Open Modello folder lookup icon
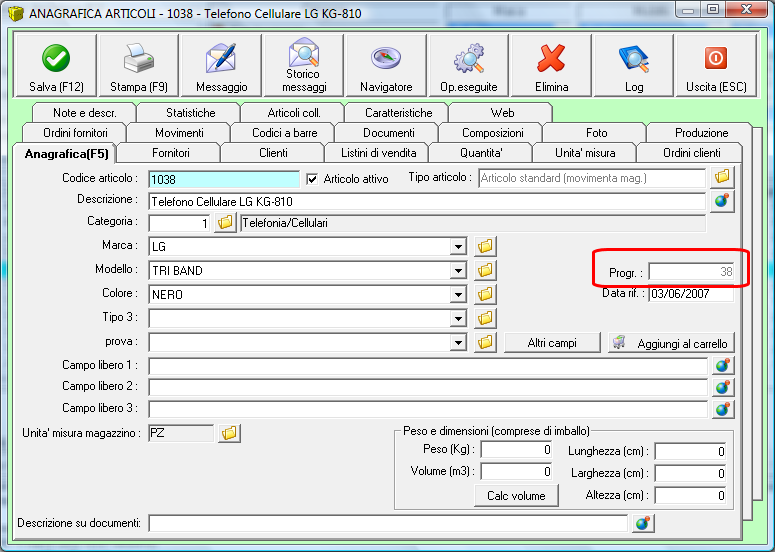 pyautogui.click(x=485, y=270)
